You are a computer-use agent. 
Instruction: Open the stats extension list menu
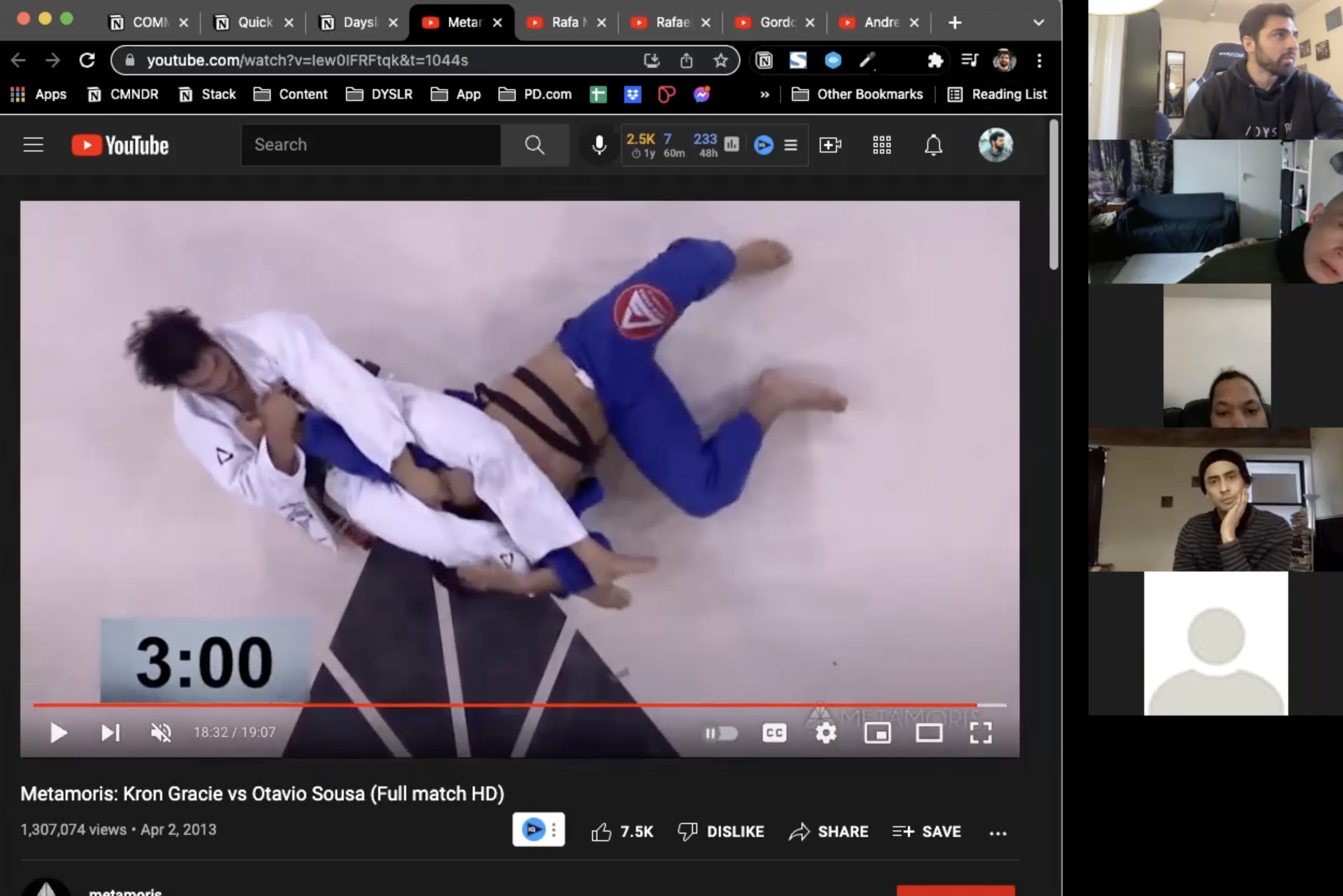click(790, 145)
